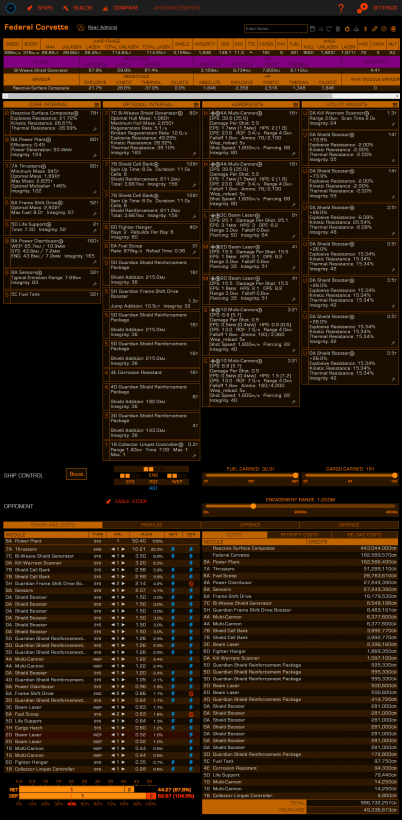
Task: Click the reload build circular arrow icon
Action: (x=329, y=29)
